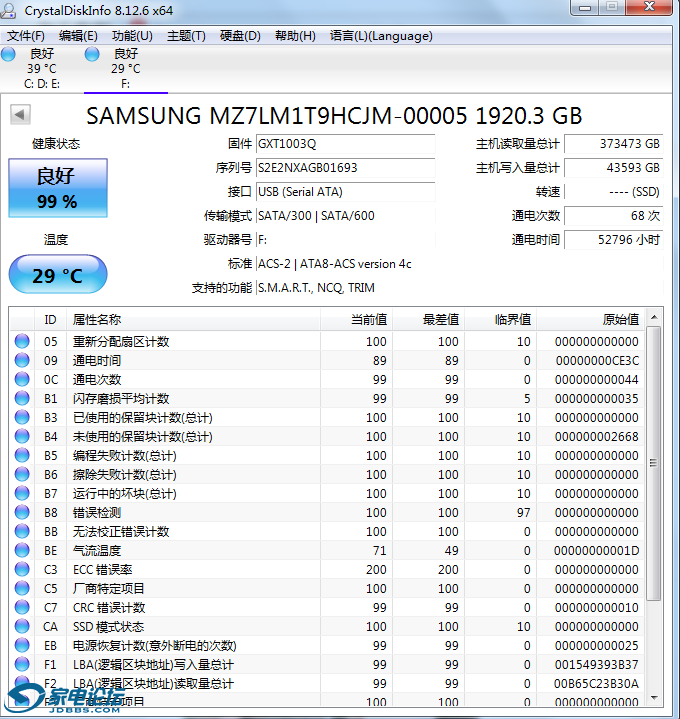680x719 pixels.
Task: Click the scroll down arrow of the attribute list
Action: point(654,697)
